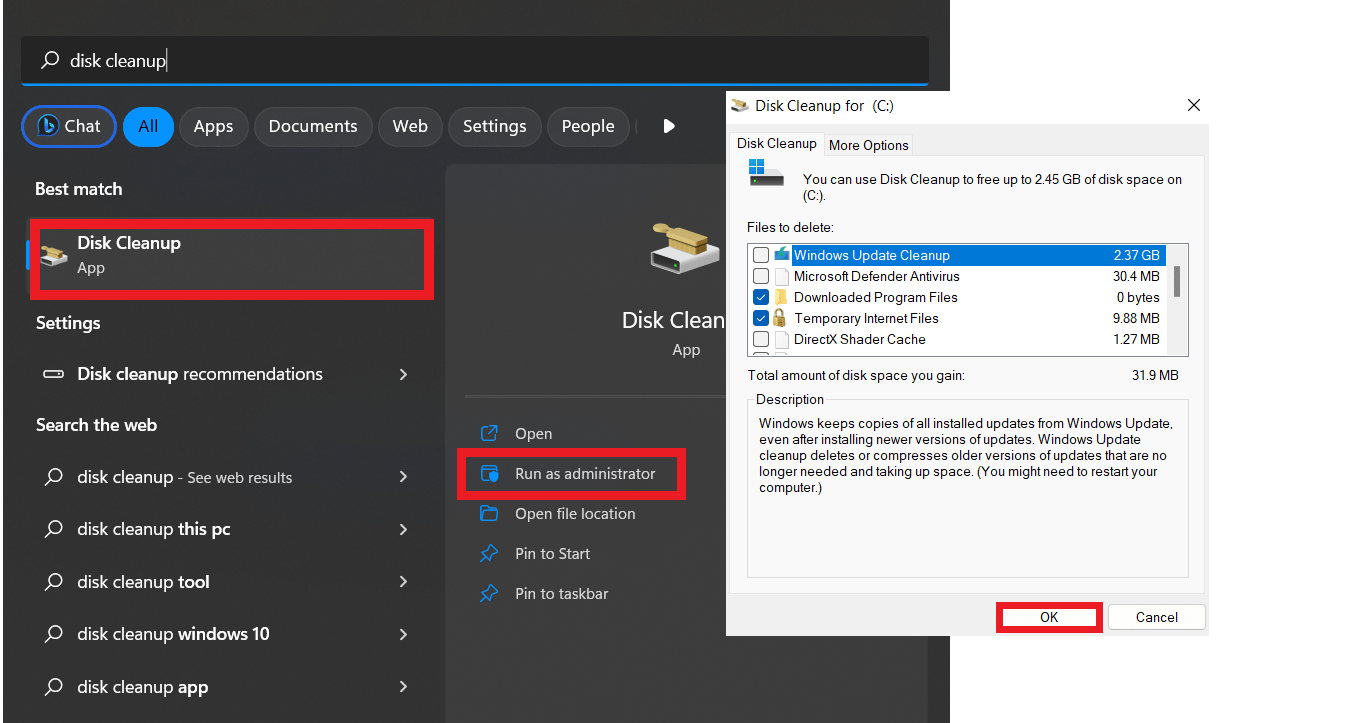1350x723 pixels.
Task: Filter search results by Settings
Action: point(494,126)
